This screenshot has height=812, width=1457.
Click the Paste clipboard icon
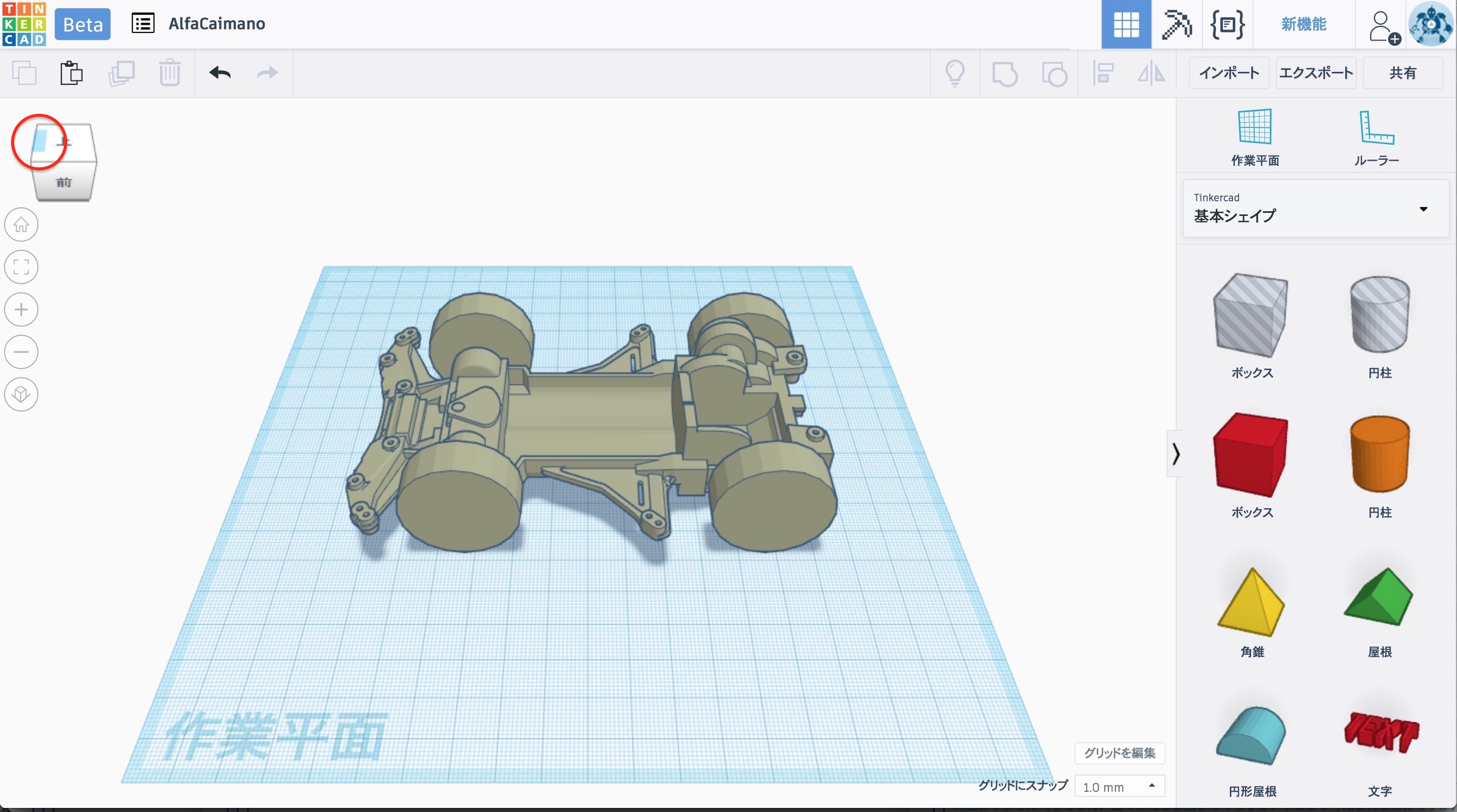[71, 73]
